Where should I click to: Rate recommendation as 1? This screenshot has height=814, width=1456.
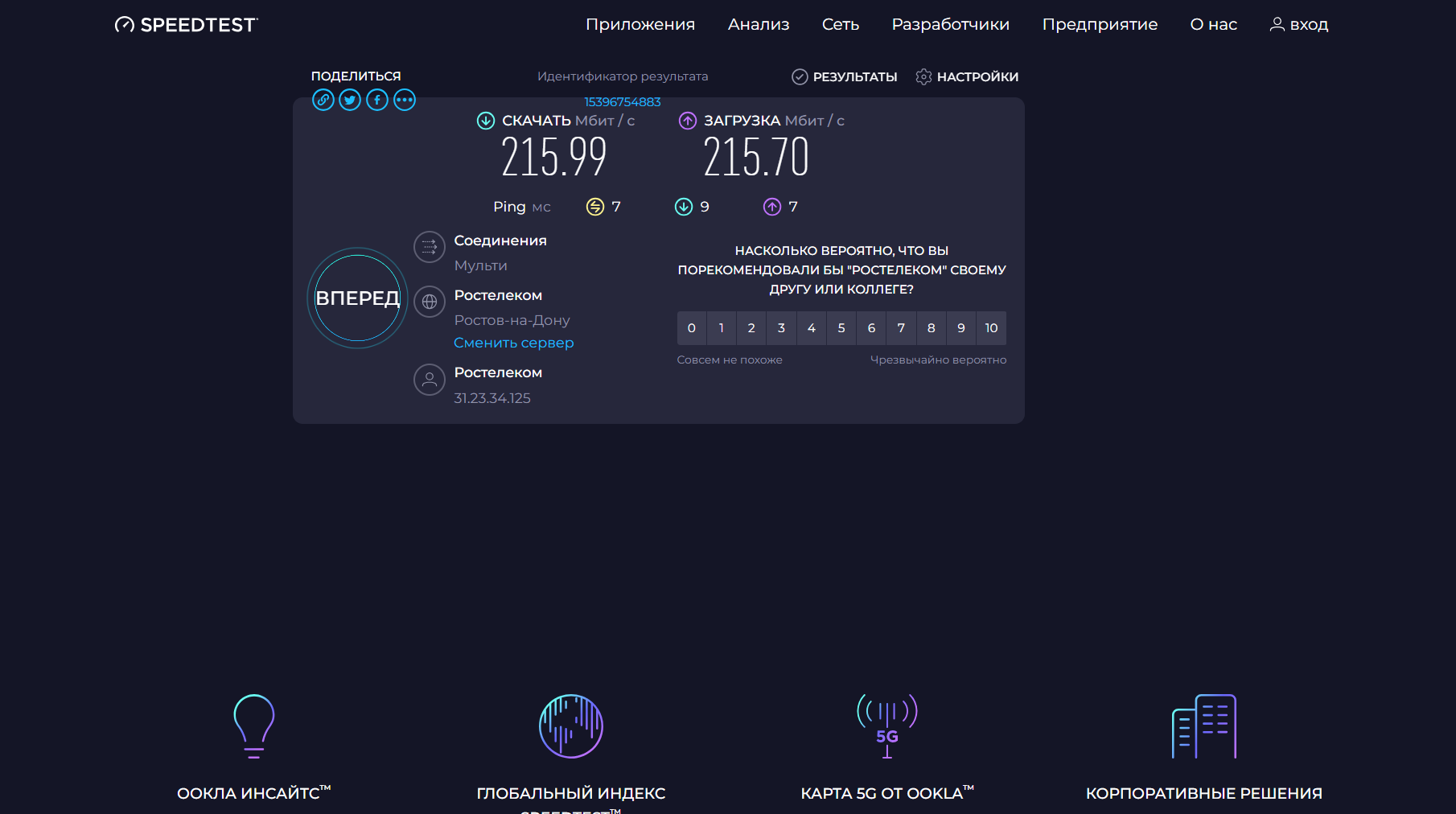coord(722,328)
